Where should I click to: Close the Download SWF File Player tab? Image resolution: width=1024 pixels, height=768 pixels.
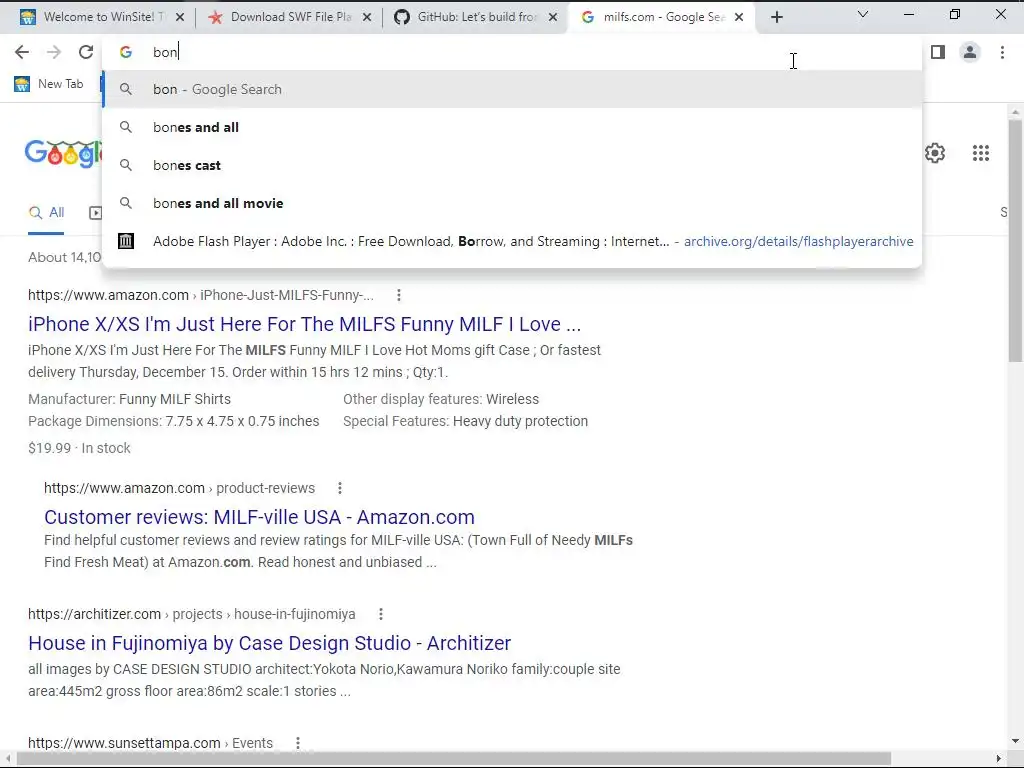point(367,18)
